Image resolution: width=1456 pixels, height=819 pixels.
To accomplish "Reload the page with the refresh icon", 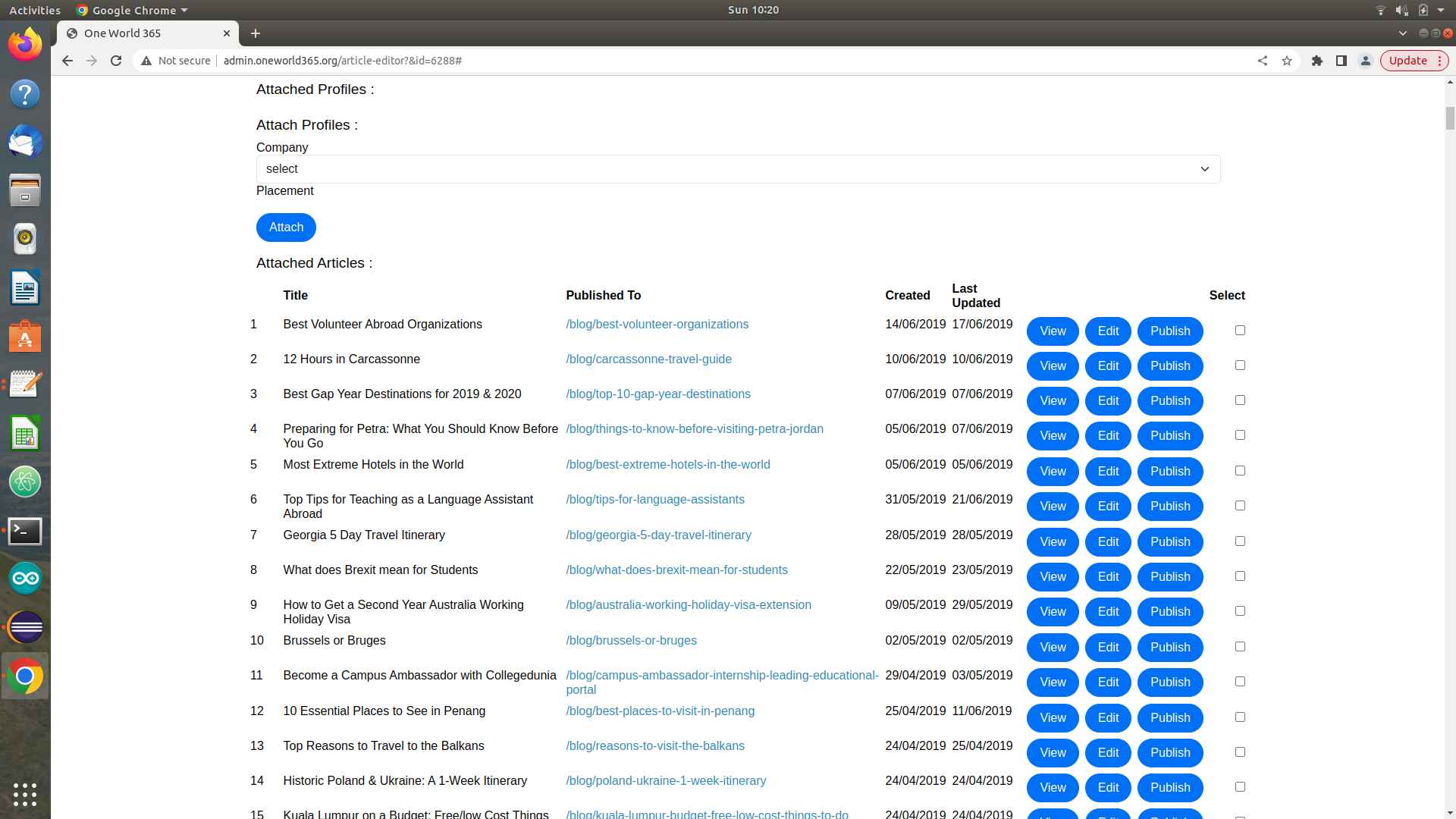I will [116, 61].
